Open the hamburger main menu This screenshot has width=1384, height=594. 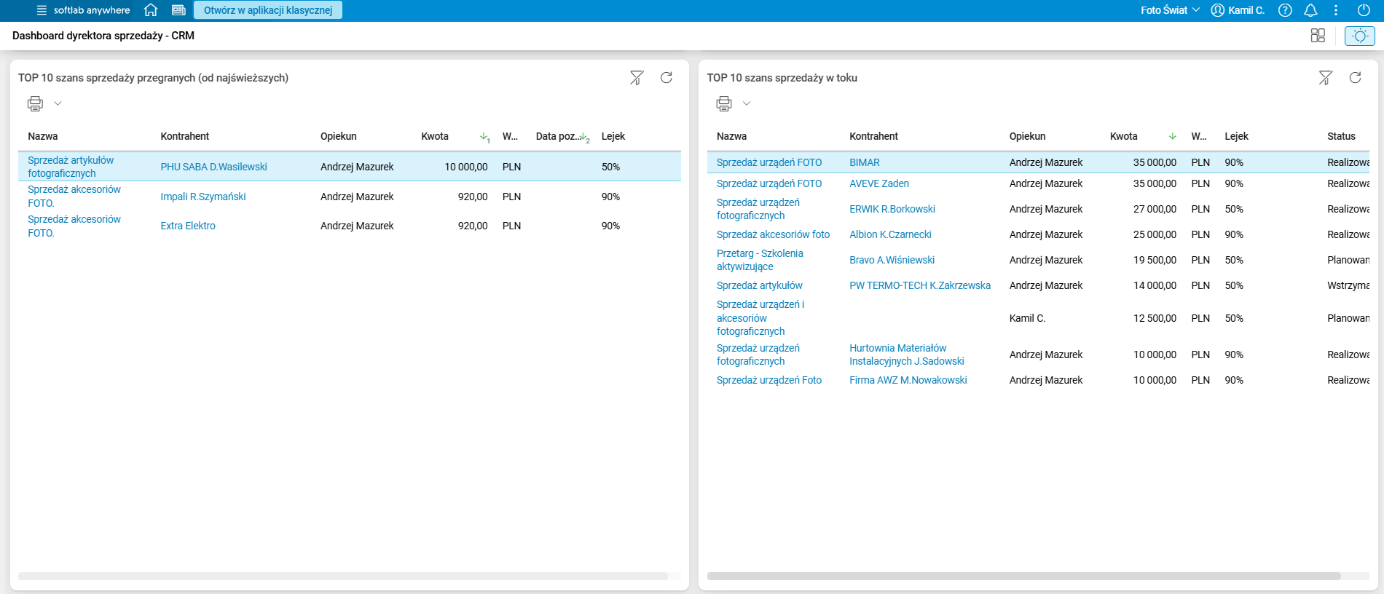(41, 10)
